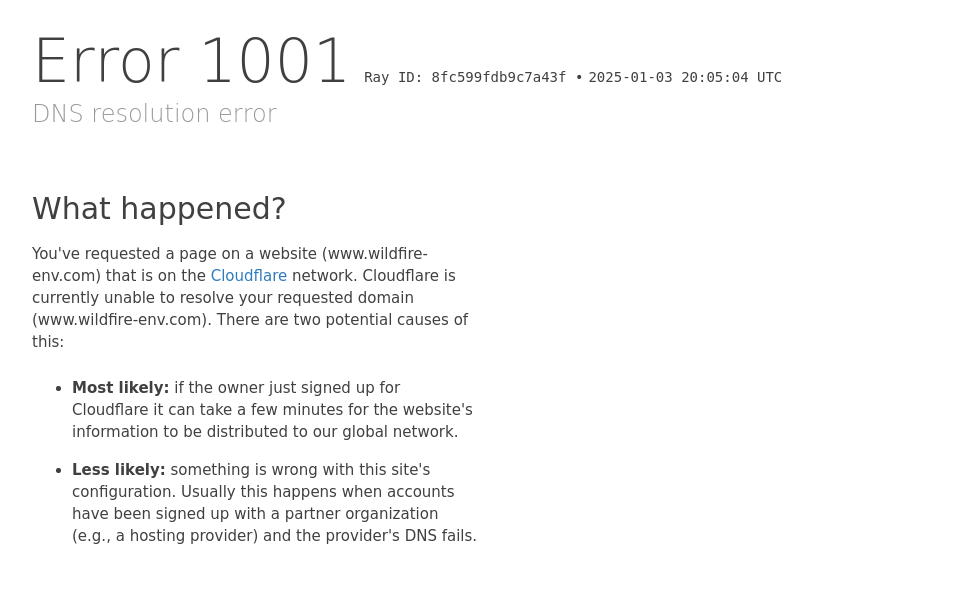Image resolution: width=960 pixels, height=600 pixels.
Task: Click the "global network" text
Action: pos(399,432)
